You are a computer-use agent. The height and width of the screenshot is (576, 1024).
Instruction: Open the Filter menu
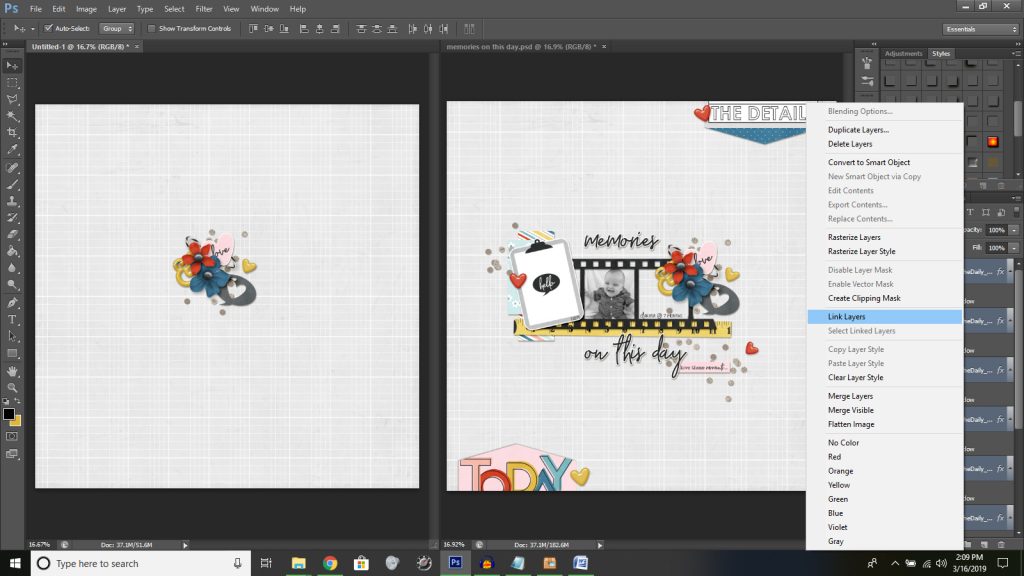click(x=205, y=8)
